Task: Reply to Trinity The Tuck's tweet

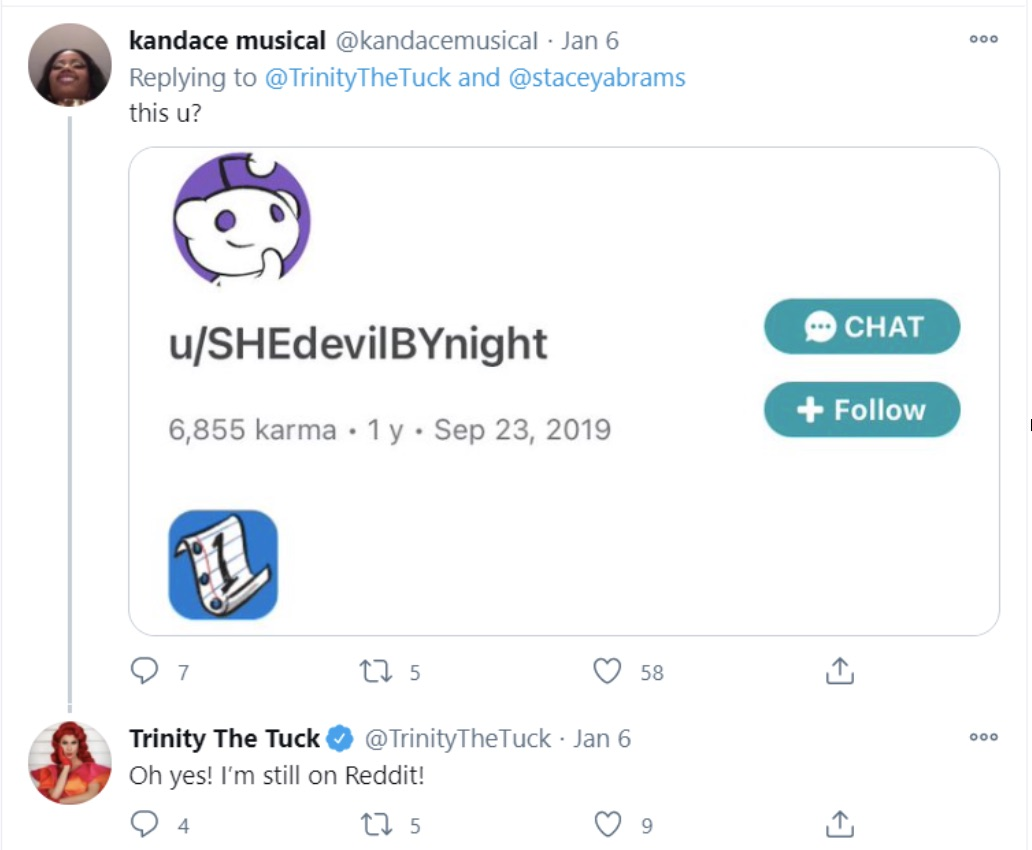Action: 145,824
